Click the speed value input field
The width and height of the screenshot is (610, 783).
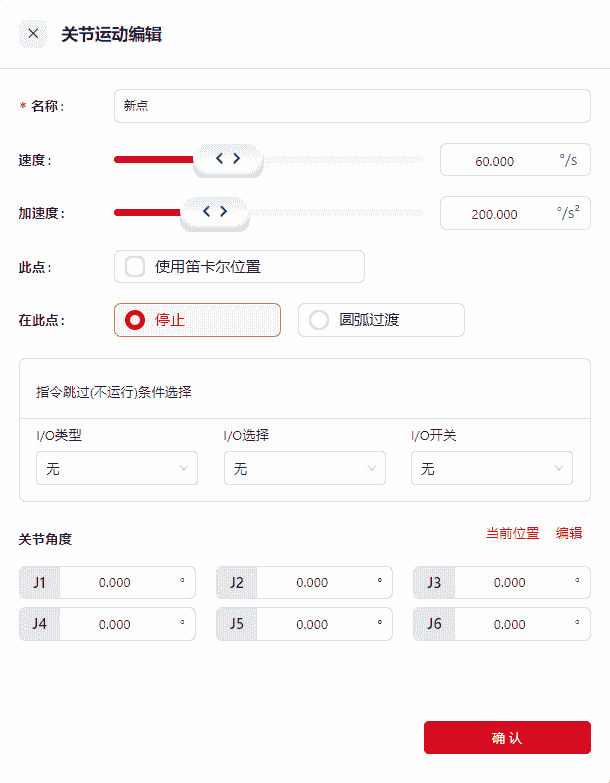497,160
